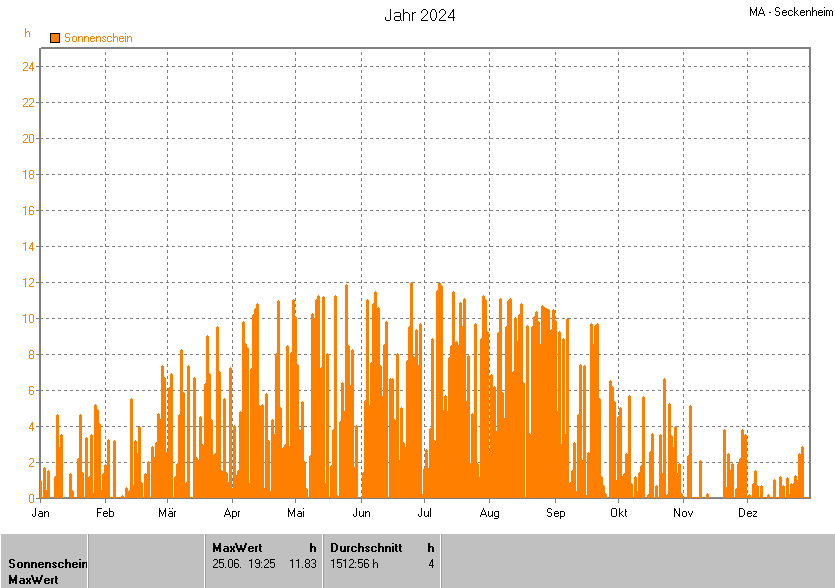The width and height of the screenshot is (835, 588).
Task: Click the 12 value on the y-axis
Action: point(29,283)
